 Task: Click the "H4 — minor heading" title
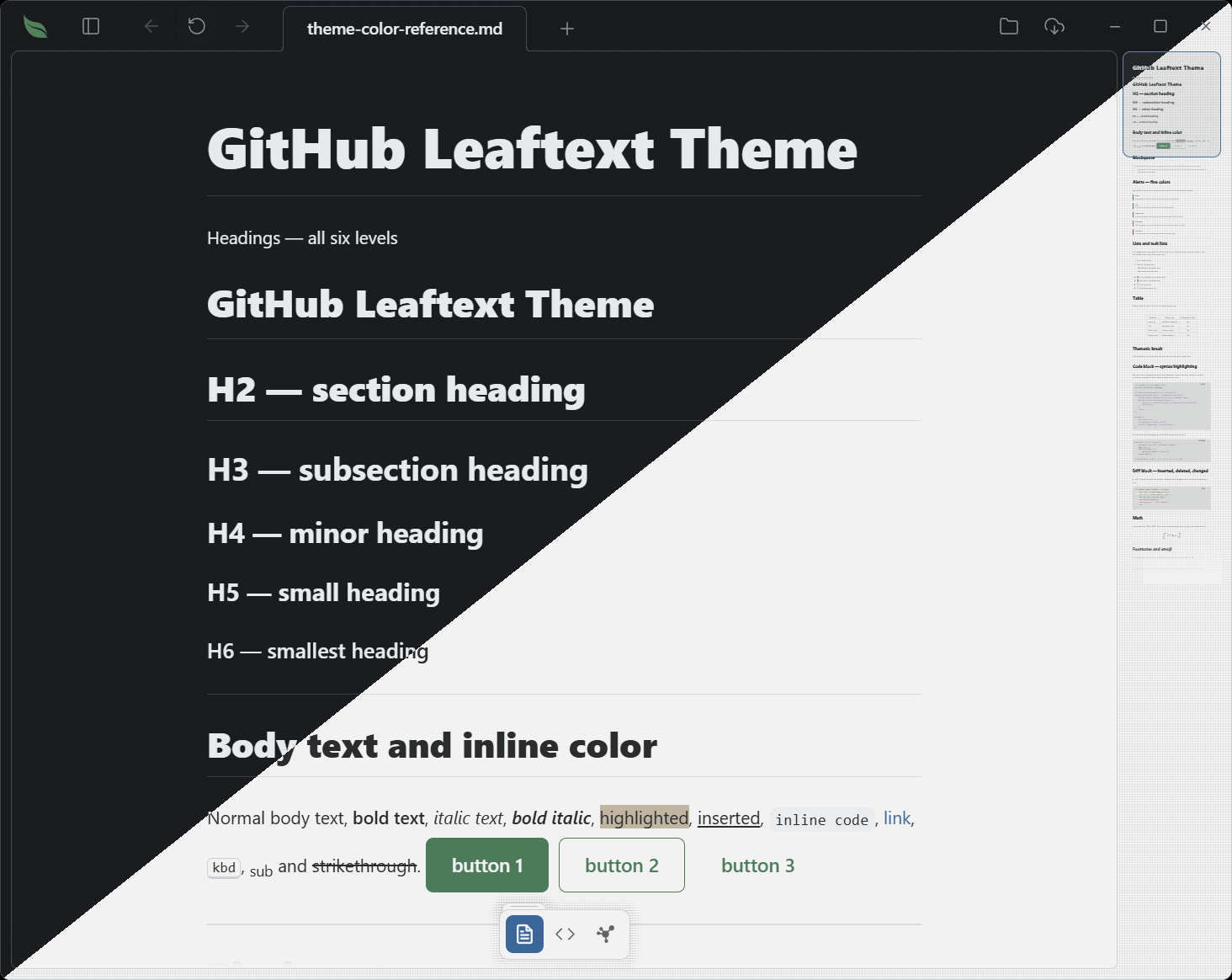(x=345, y=534)
